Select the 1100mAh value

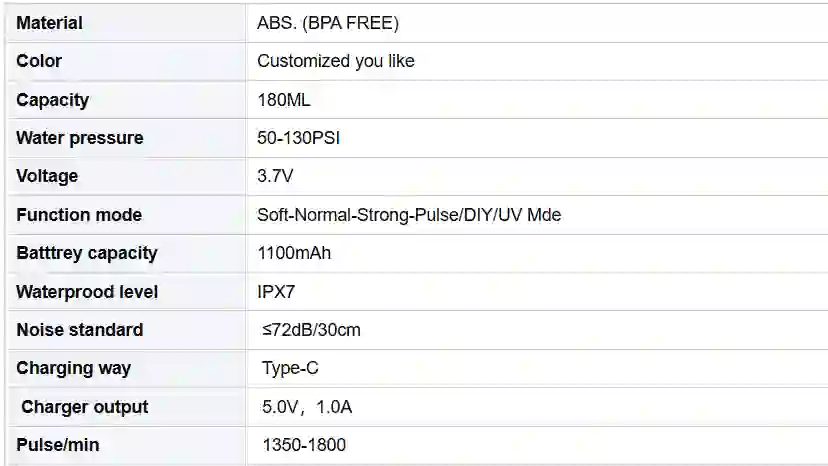click(294, 253)
